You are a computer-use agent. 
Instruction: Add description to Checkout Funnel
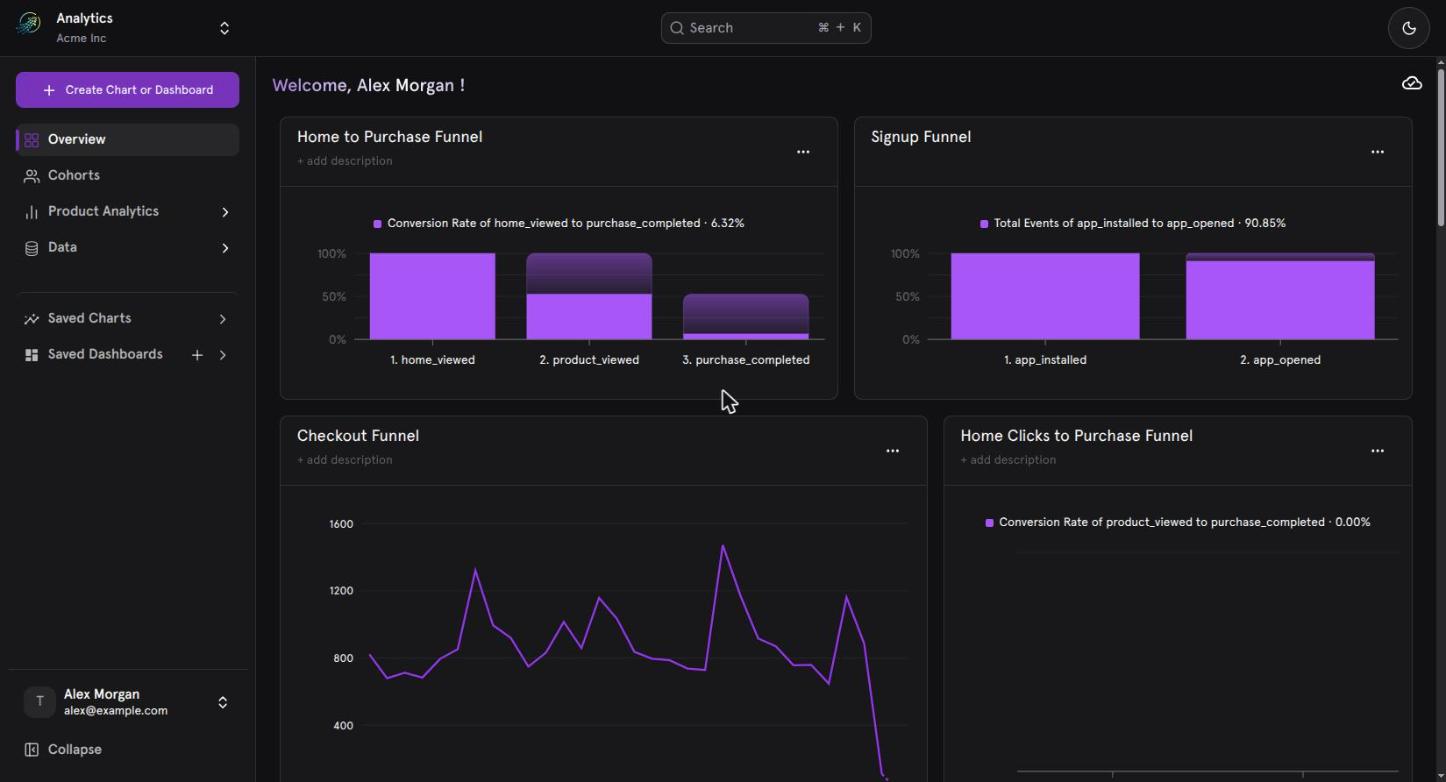pos(344,460)
